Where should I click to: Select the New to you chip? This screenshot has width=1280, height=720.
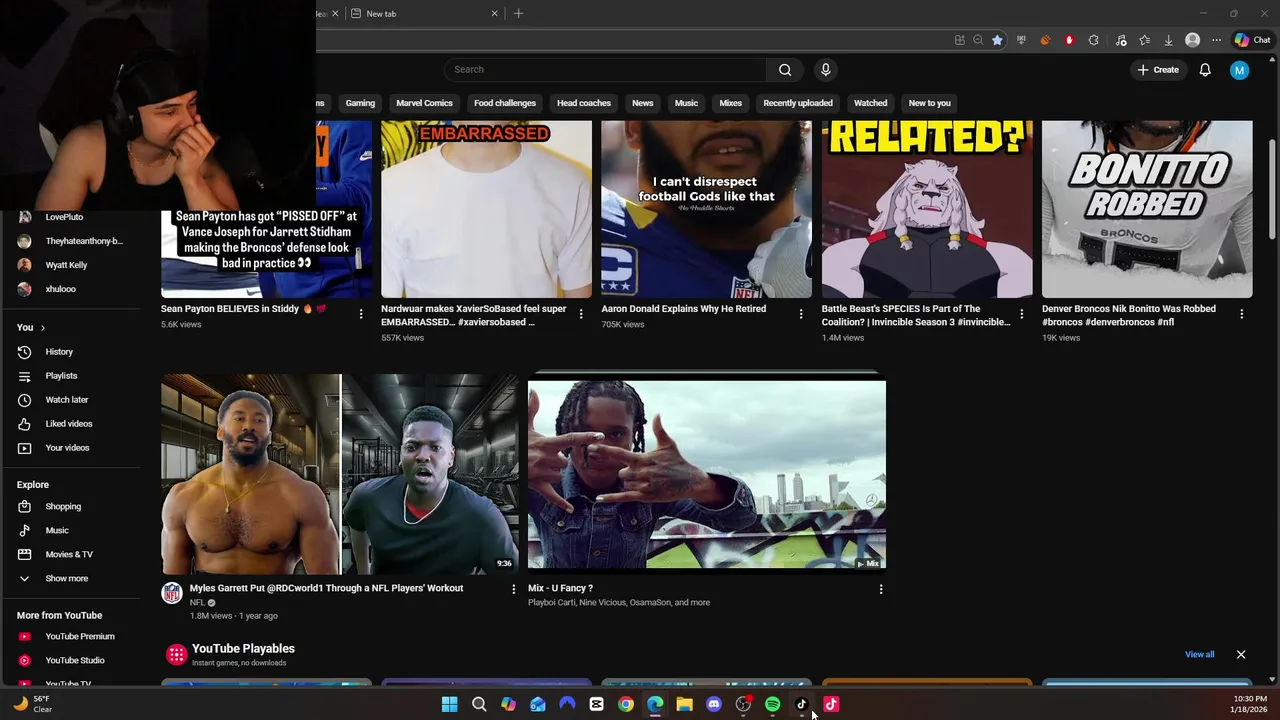929,103
